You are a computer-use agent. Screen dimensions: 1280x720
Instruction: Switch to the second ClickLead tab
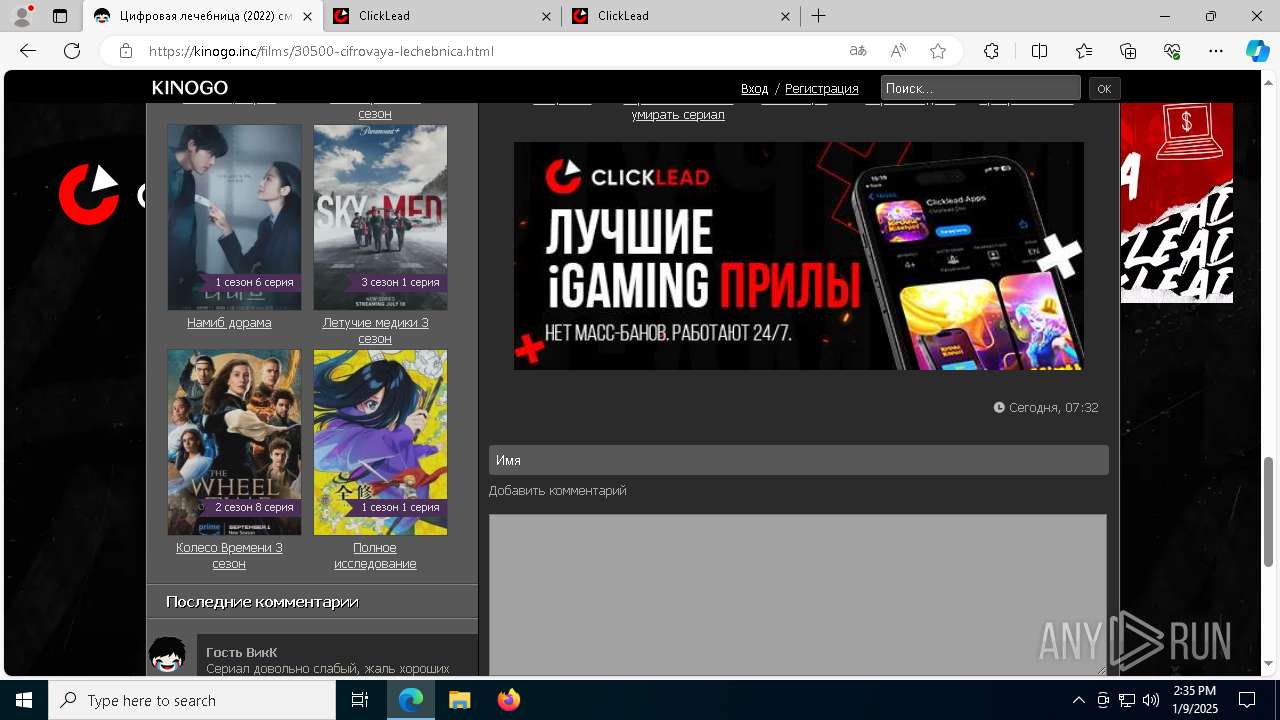coord(681,16)
